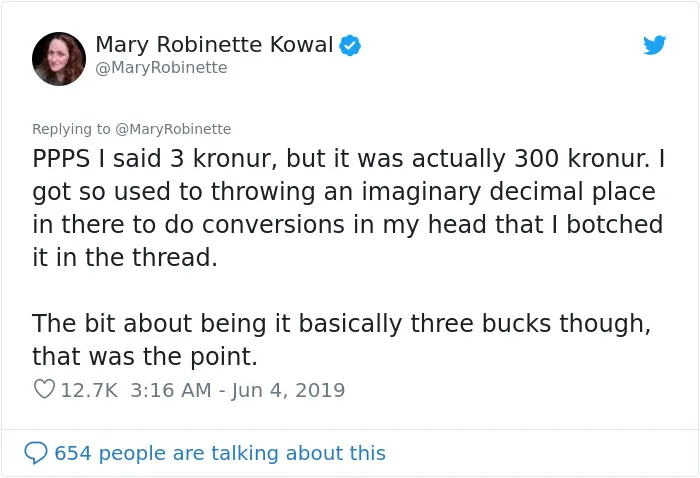Click @MaryRobinette in the Replying to line
This screenshot has height=478, width=700.
(x=173, y=129)
